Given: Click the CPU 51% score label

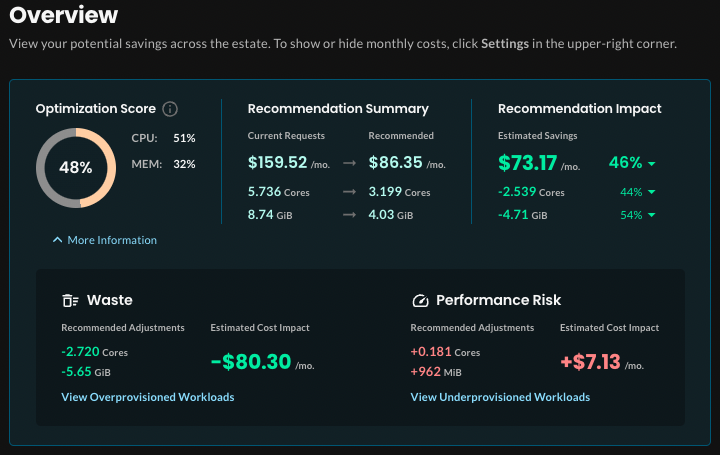Looking at the screenshot, I should point(163,138).
